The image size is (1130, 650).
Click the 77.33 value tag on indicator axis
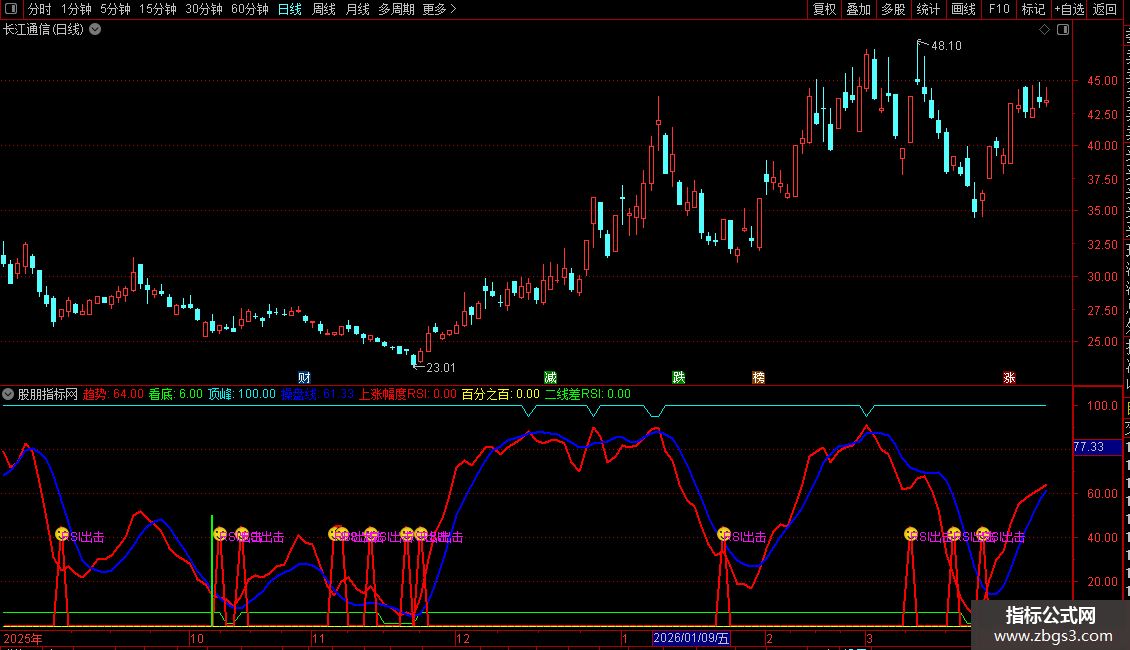[1097, 447]
